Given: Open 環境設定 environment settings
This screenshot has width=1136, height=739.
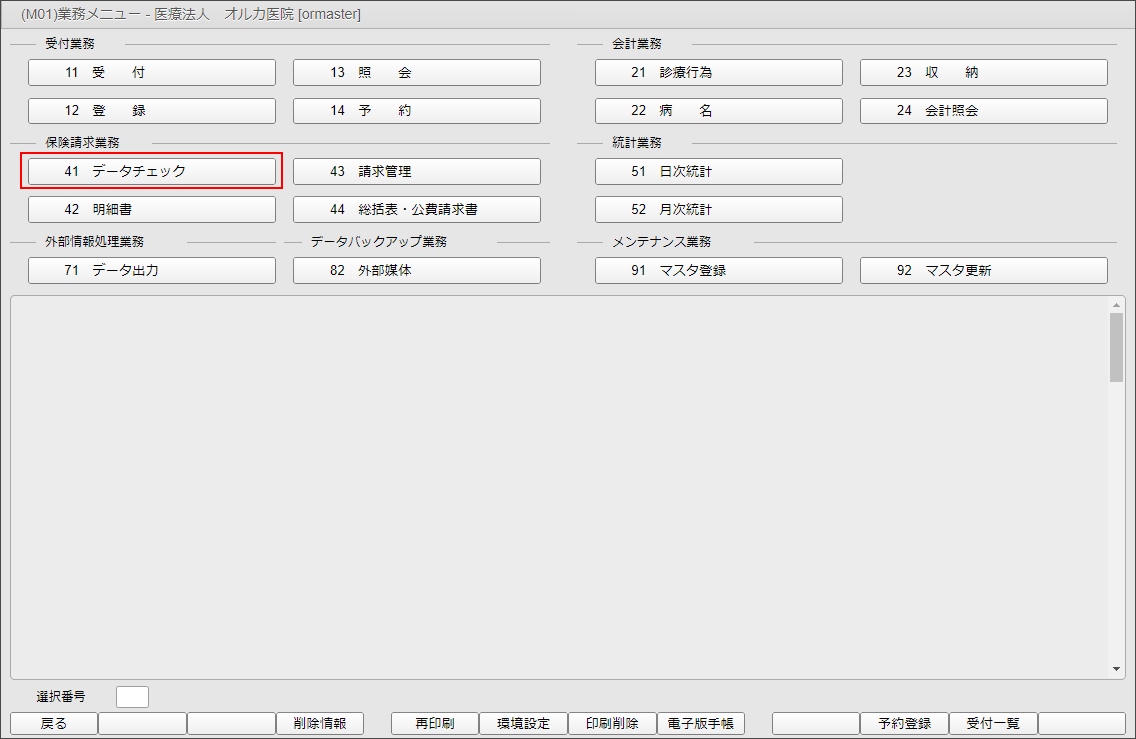Looking at the screenshot, I should (523, 724).
